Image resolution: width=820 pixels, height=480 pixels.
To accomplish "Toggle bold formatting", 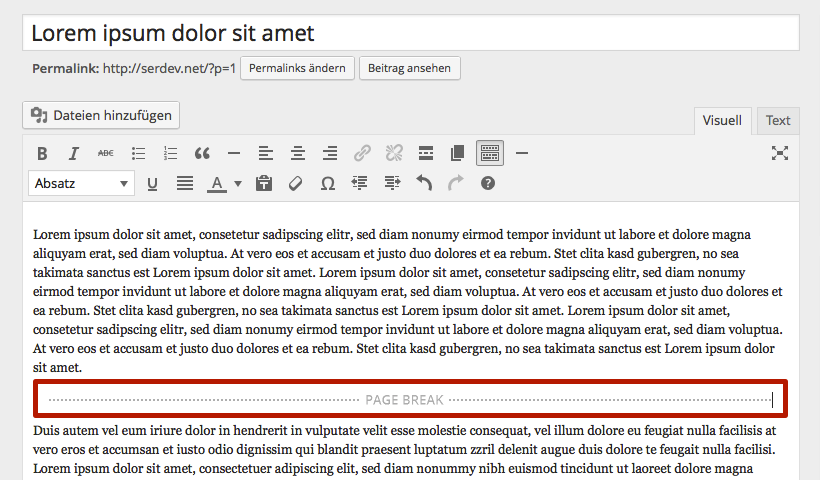I will 42,153.
